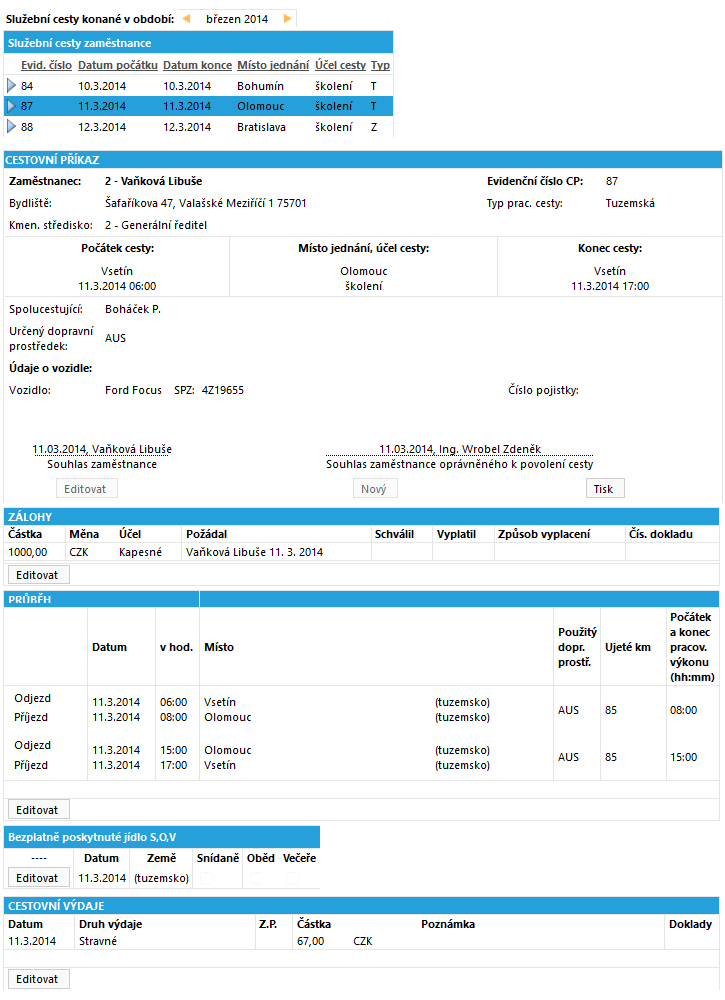Image resolution: width=725 pixels, height=1000 pixels.
Task: Click the Doklady column header
Action: tap(690, 924)
